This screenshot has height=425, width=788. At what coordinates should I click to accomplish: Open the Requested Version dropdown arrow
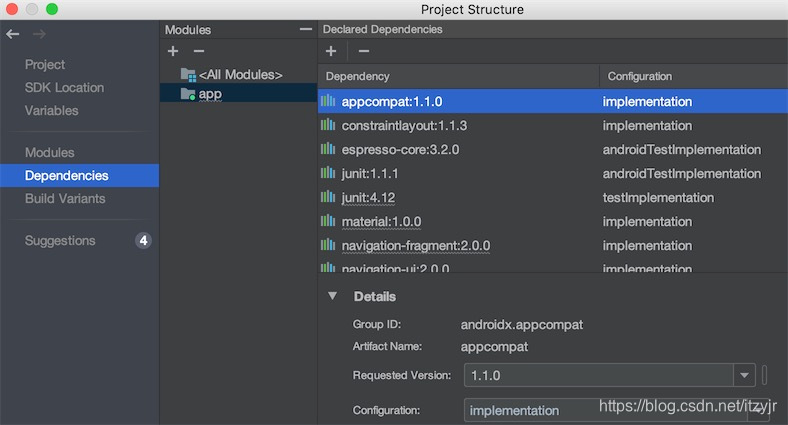(x=743, y=376)
